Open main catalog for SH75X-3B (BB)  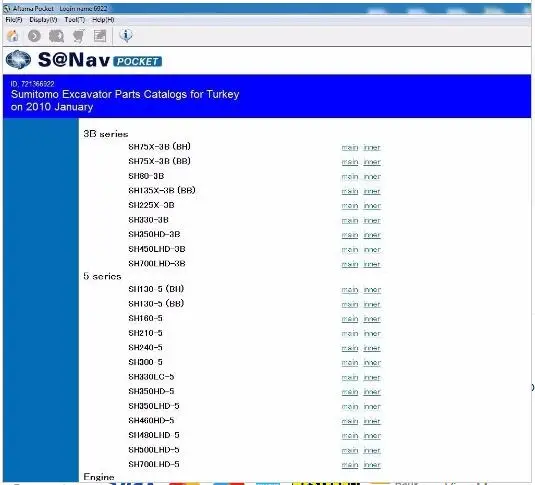click(350, 162)
